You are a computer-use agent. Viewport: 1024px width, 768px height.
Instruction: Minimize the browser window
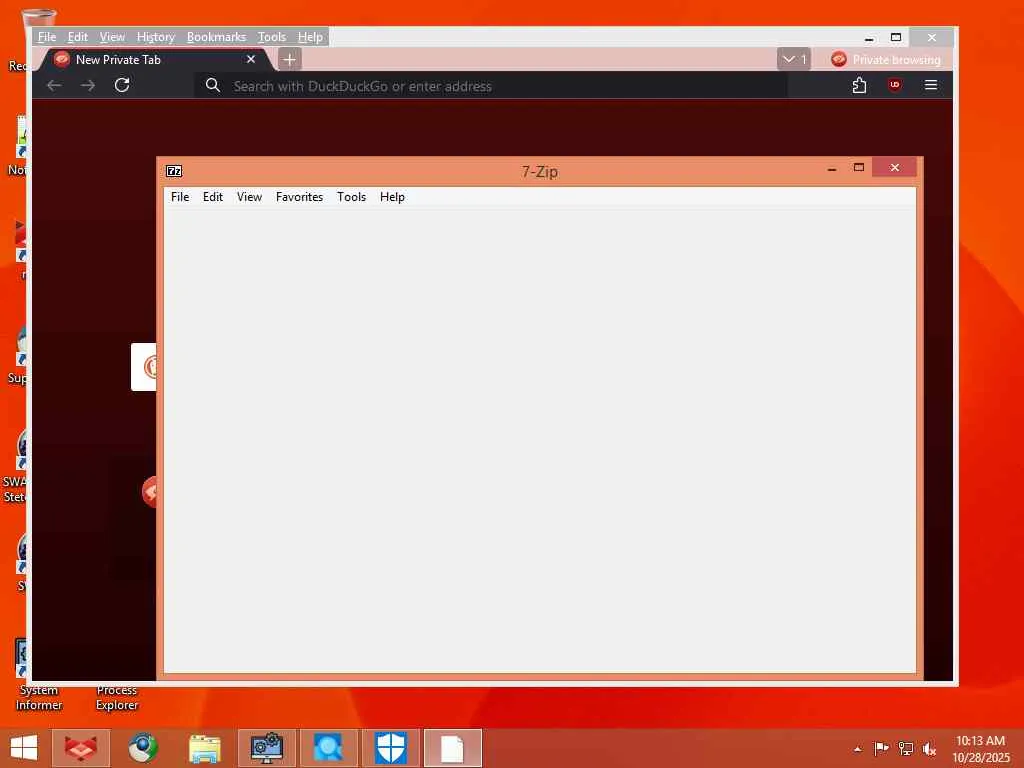click(869, 38)
